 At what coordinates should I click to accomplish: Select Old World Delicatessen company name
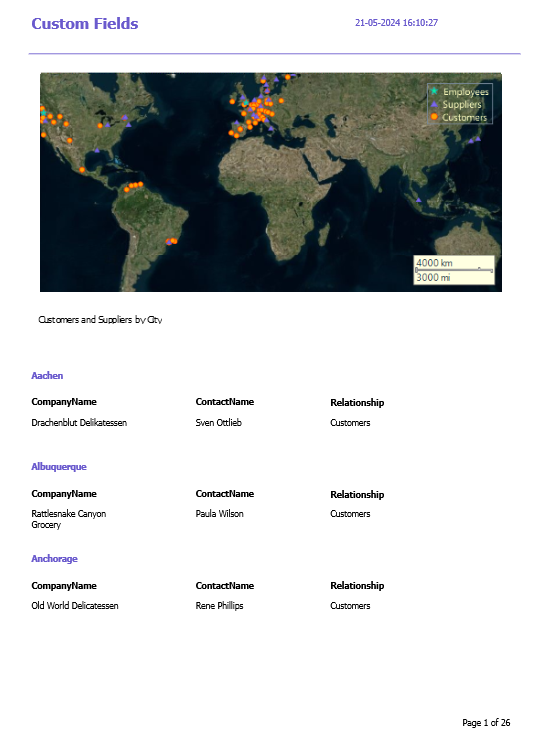tap(75, 606)
